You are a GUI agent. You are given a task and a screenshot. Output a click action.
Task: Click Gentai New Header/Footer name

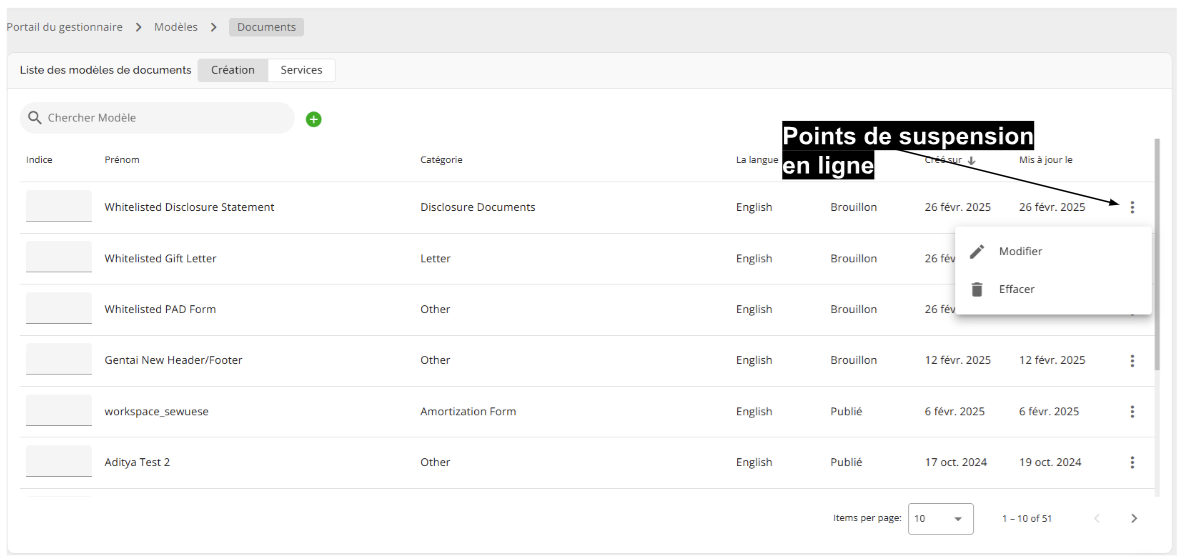click(174, 361)
